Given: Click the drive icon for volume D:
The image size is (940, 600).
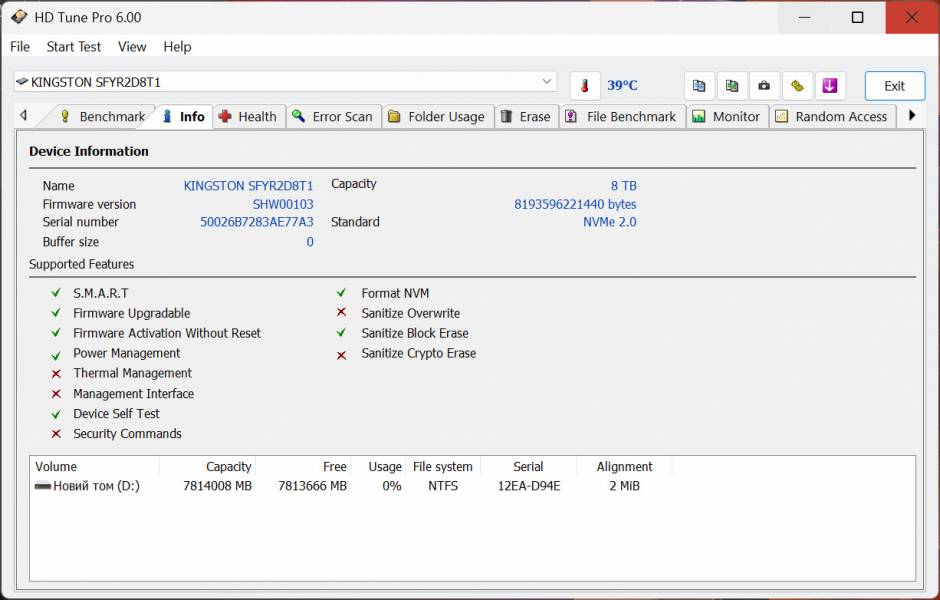Looking at the screenshot, I should 43,486.
